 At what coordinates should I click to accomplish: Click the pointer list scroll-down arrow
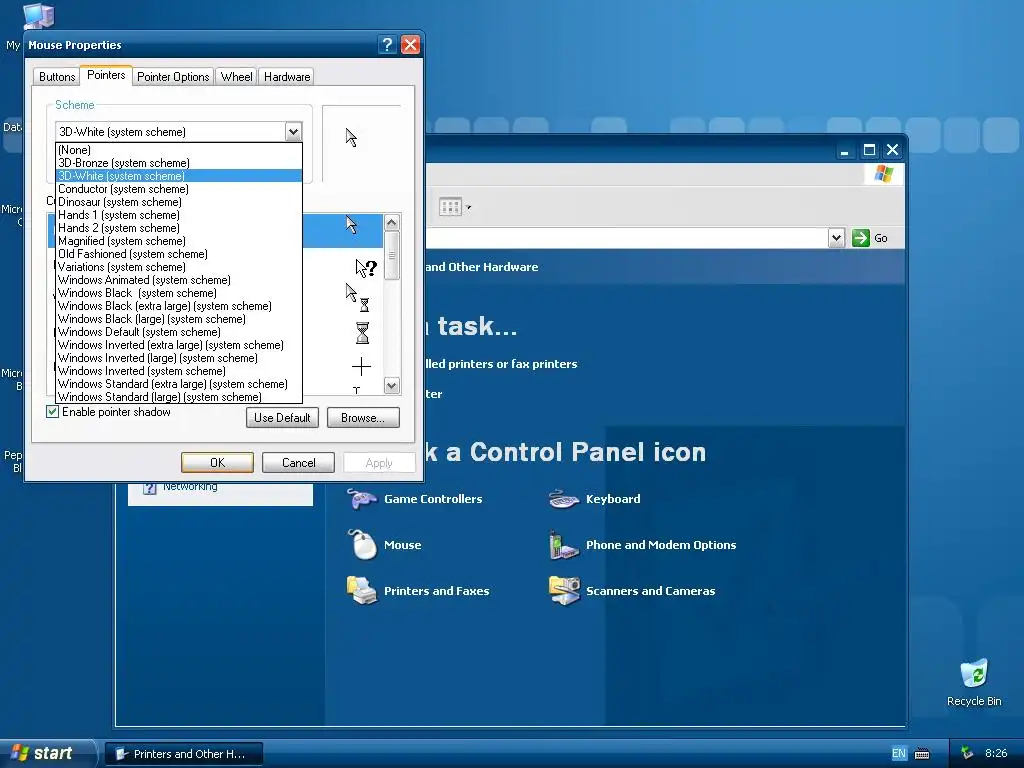coord(392,385)
